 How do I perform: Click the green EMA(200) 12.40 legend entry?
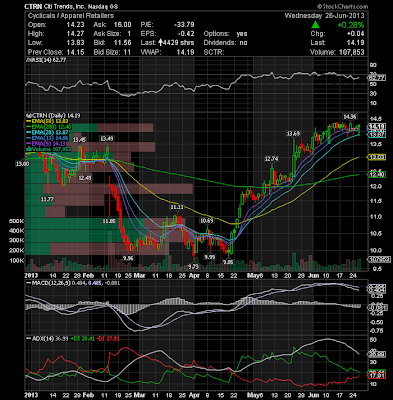click(49, 126)
